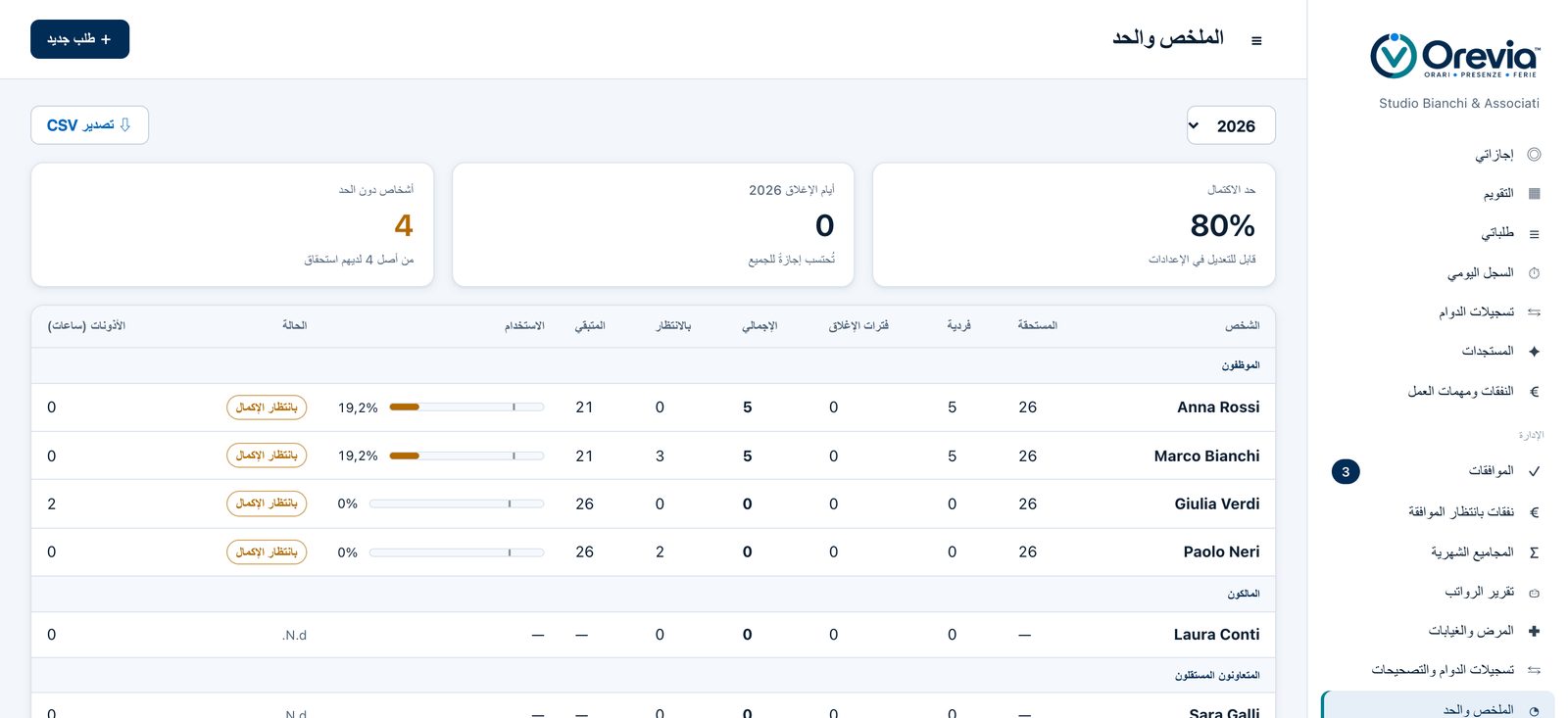The width and height of the screenshot is (1568, 718).
Task: Click the تسجيلات الدوام arrows icon
Action: pos(1534,312)
